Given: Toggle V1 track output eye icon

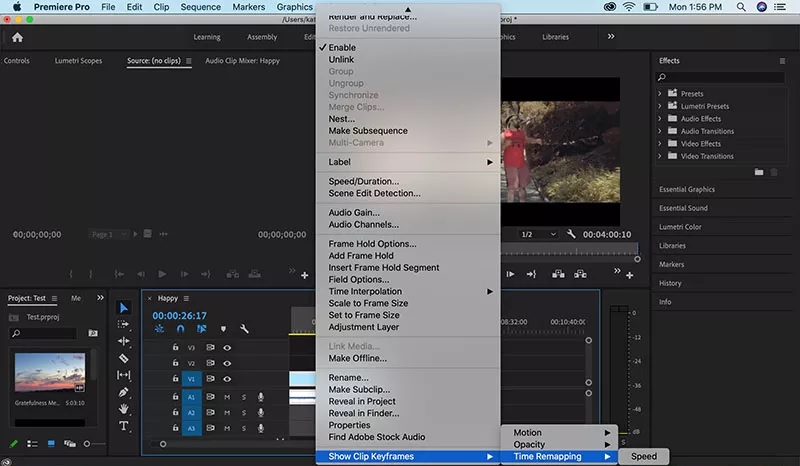Looking at the screenshot, I should pyautogui.click(x=227, y=379).
